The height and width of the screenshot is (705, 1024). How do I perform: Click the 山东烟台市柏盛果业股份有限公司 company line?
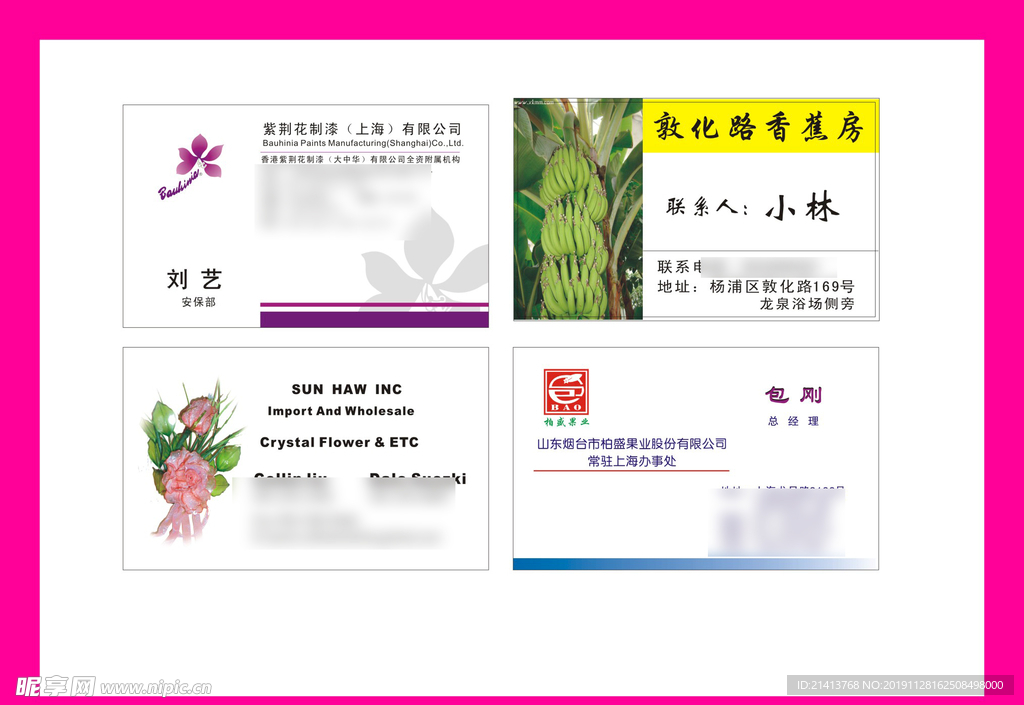tap(631, 444)
